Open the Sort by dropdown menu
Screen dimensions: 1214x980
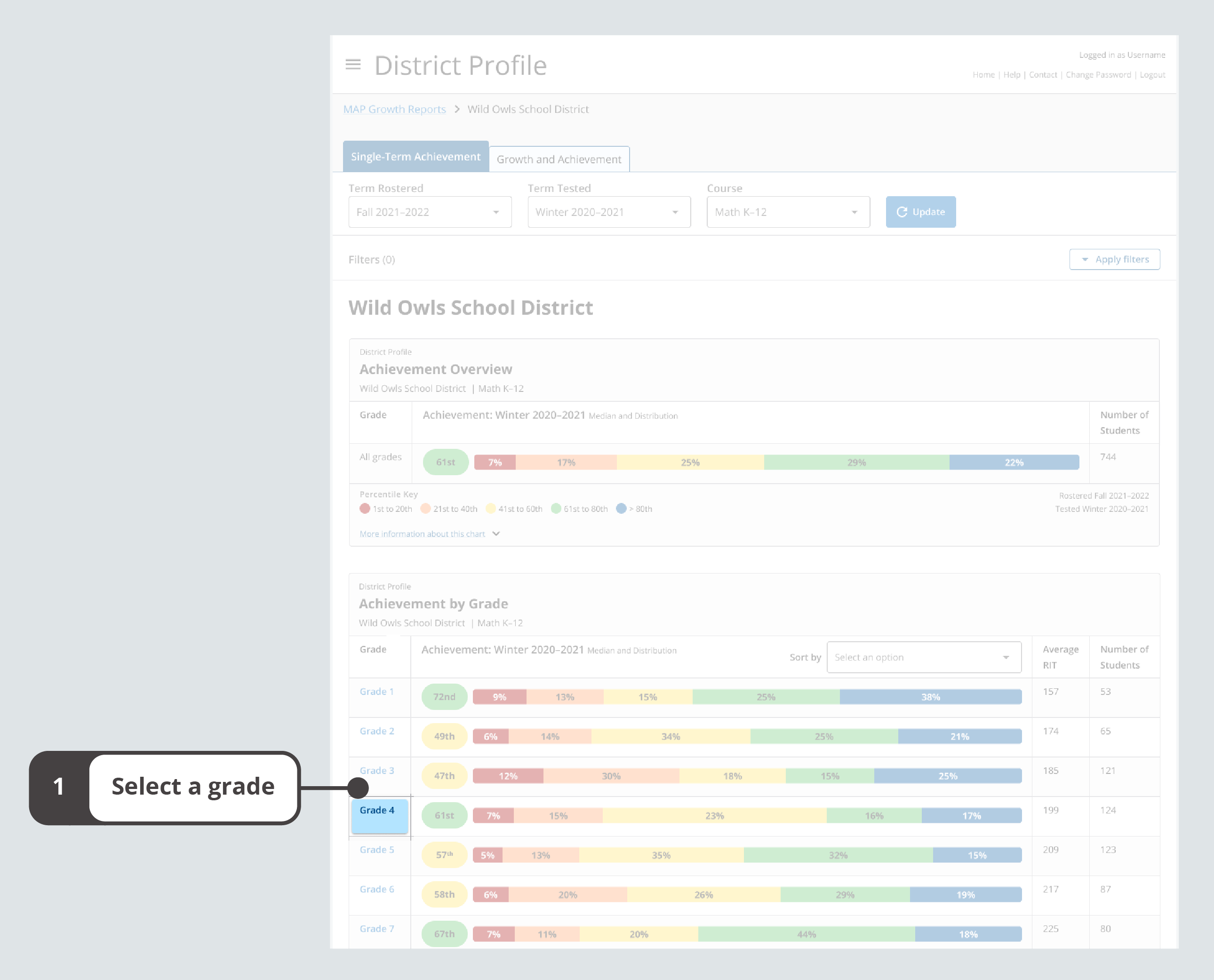coord(921,657)
